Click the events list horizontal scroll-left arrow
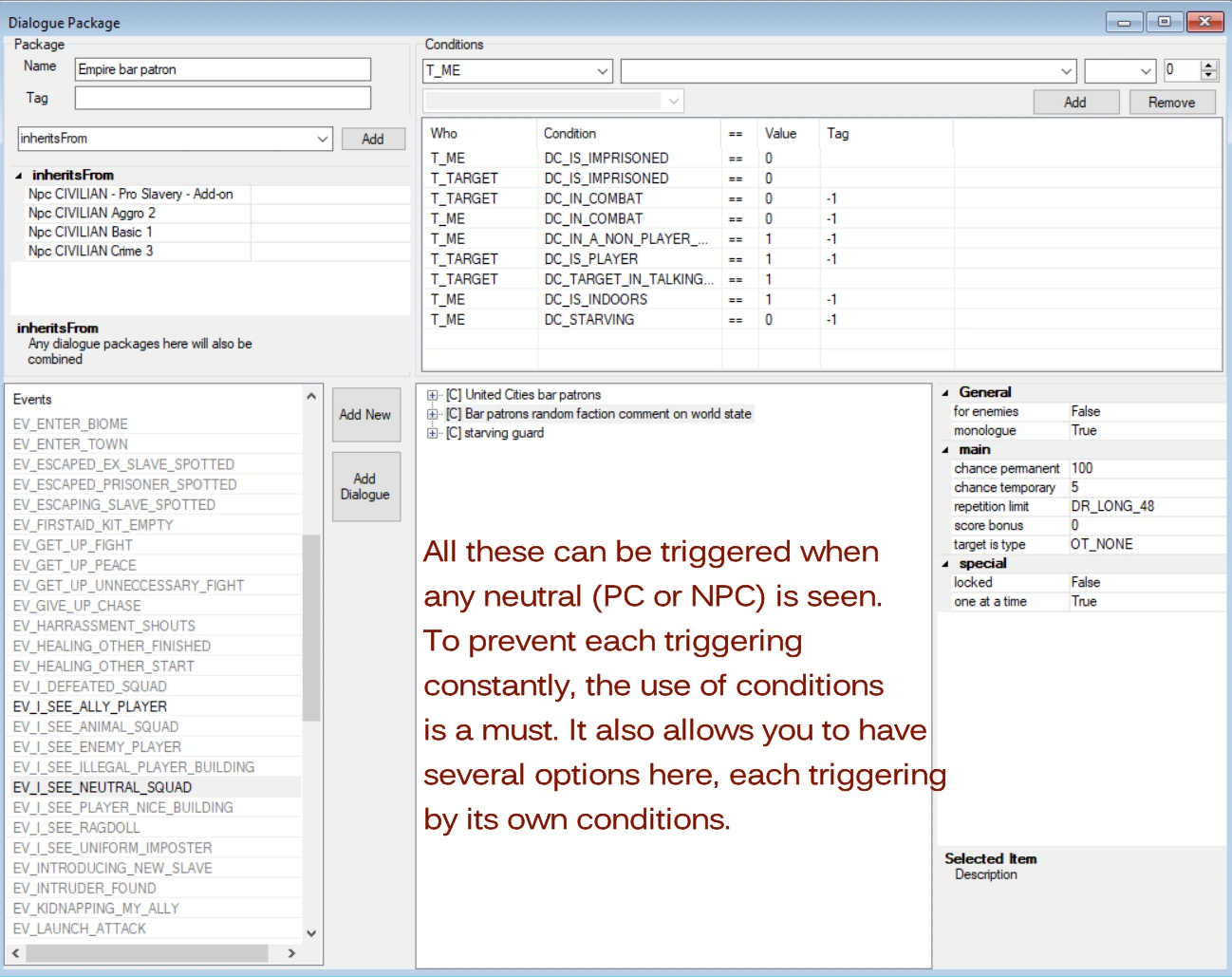This screenshot has height=977, width=1232. (x=16, y=952)
